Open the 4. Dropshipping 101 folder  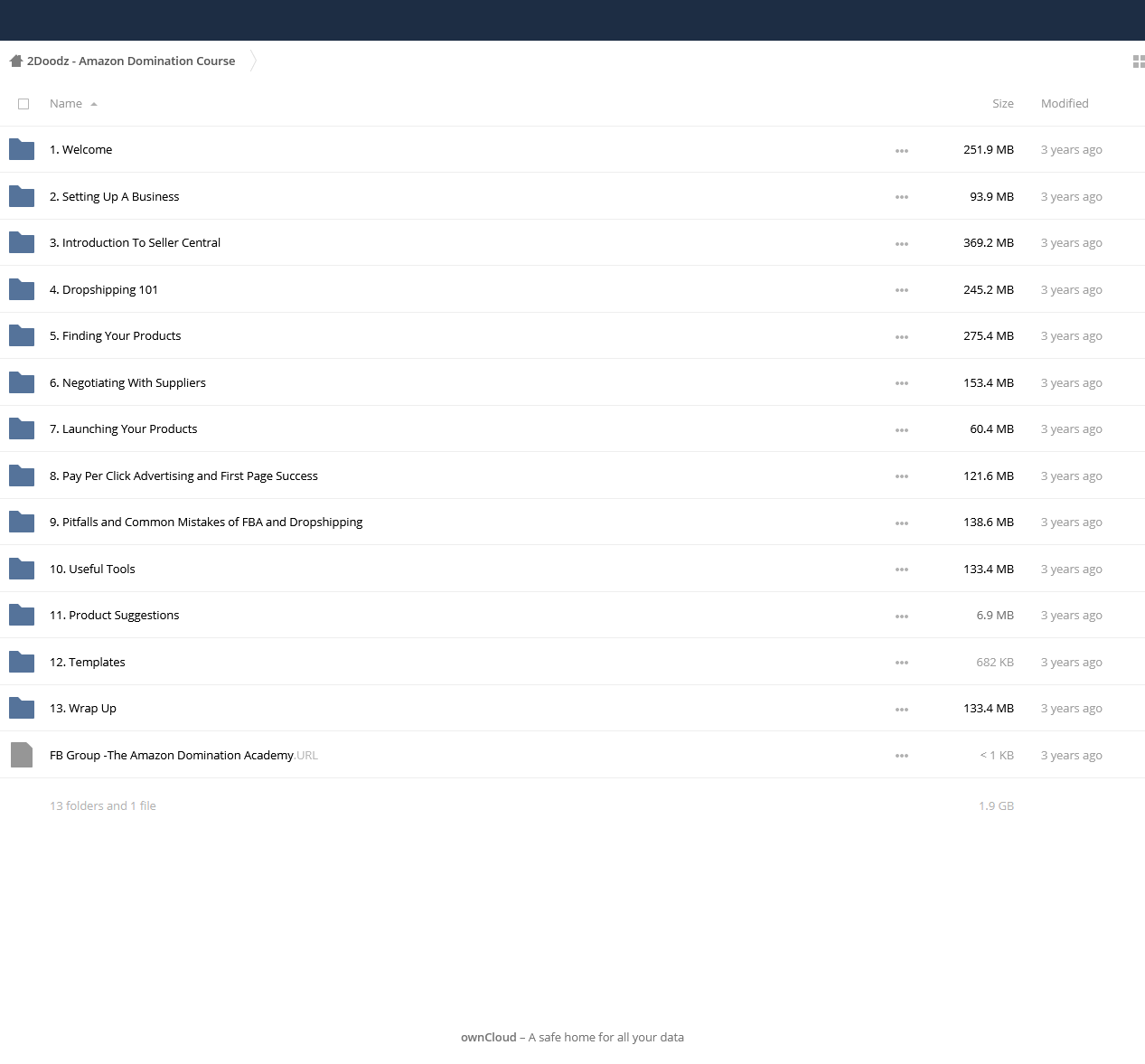pyautogui.click(x=104, y=290)
